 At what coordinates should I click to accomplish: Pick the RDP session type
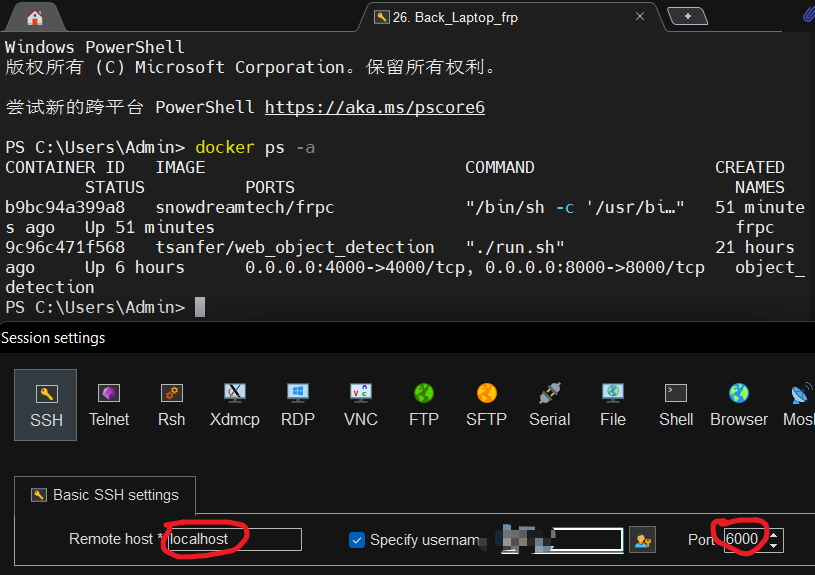[x=298, y=405]
